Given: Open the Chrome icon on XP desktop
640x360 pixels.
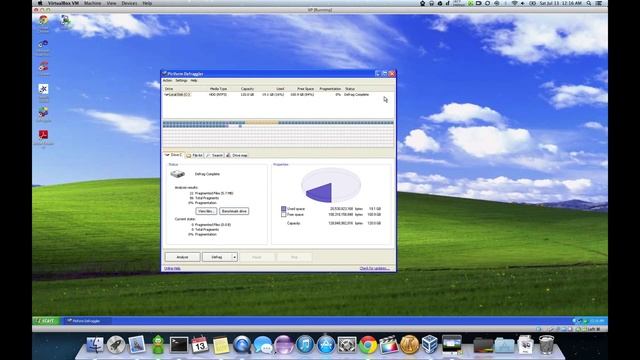Looking at the screenshot, I should coord(43,20).
